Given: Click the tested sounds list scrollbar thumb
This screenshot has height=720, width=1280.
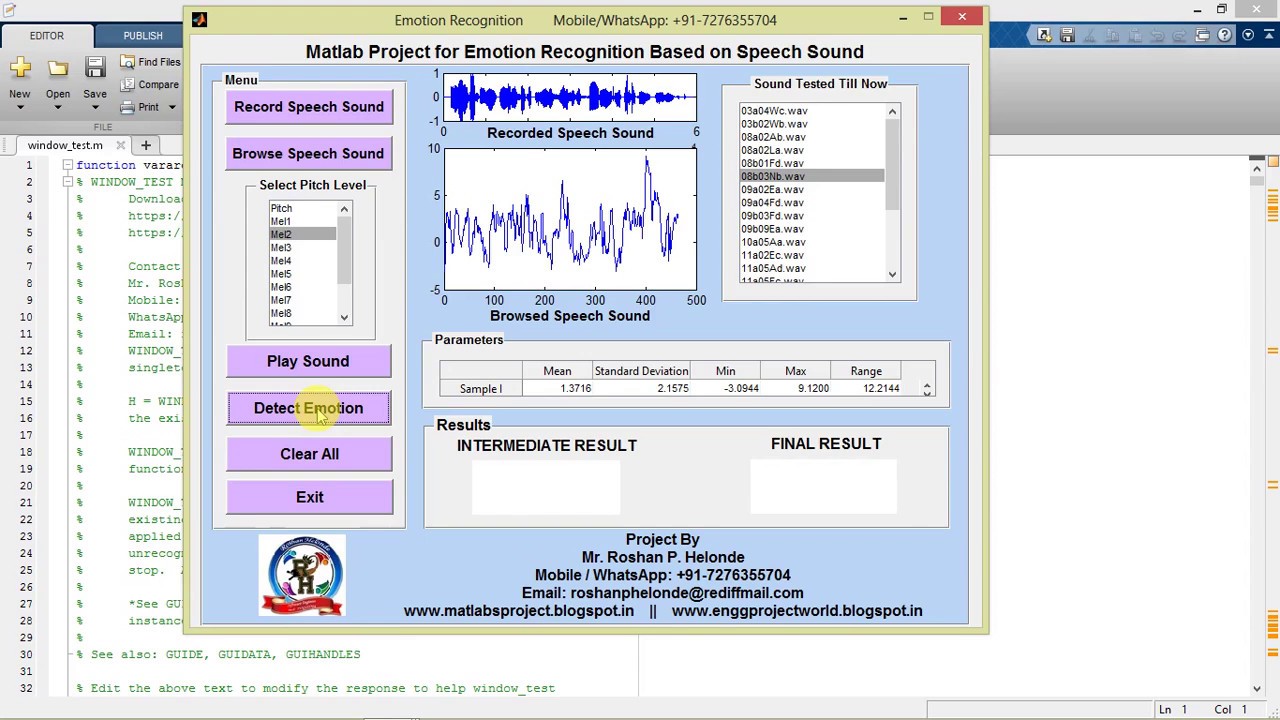Looking at the screenshot, I should 892,164.
